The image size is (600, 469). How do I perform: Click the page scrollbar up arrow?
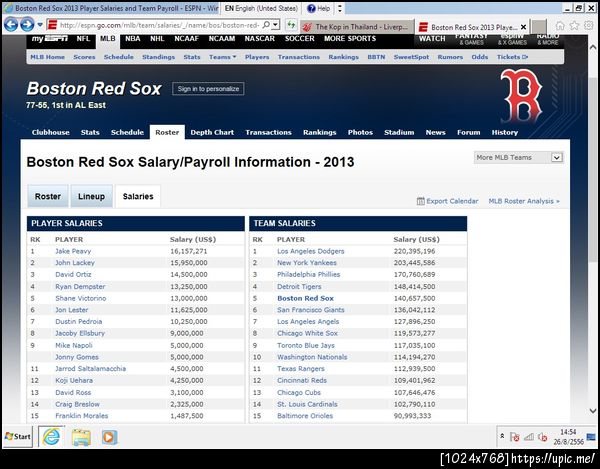tap(593, 47)
